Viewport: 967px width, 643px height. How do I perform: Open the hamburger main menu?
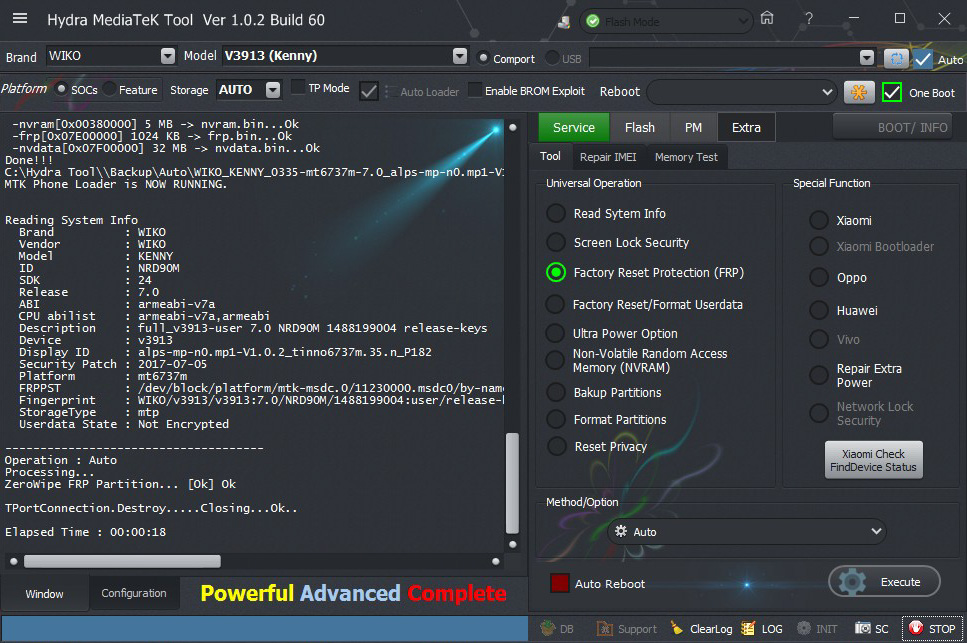click(20, 18)
